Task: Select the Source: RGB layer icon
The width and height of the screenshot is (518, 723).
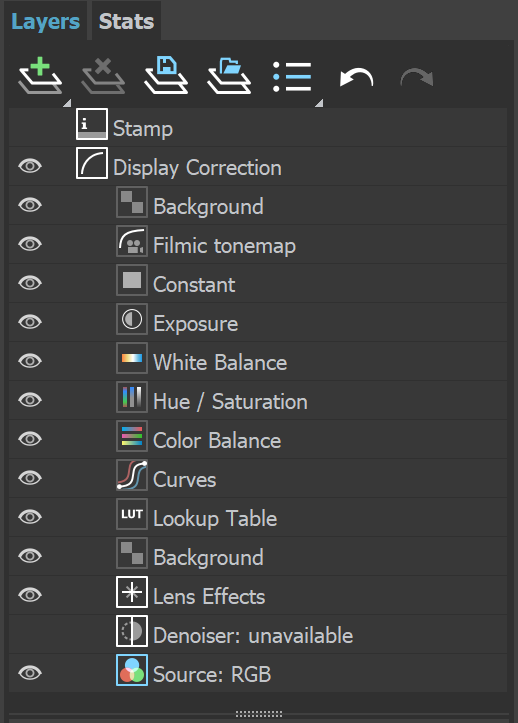Action: (x=132, y=670)
